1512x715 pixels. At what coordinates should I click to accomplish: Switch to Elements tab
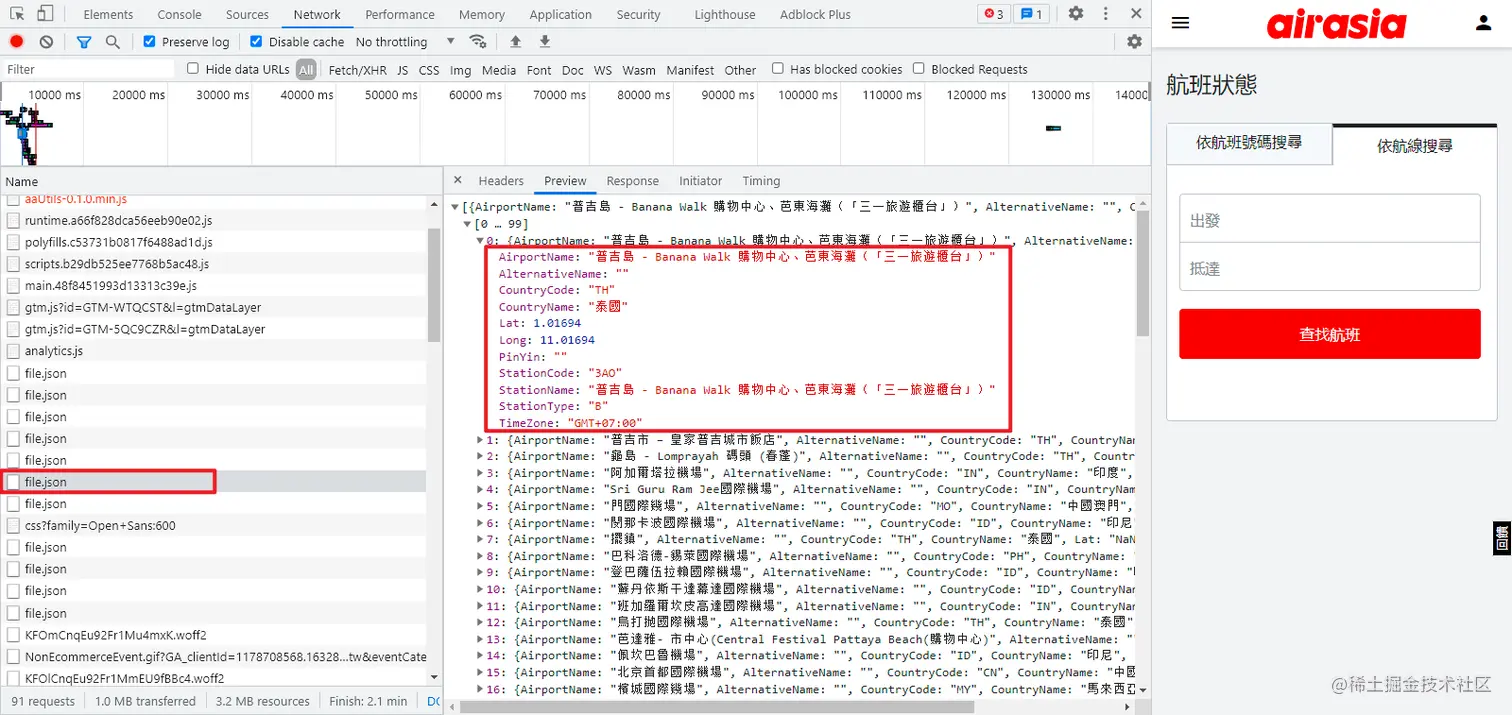pyautogui.click(x=108, y=14)
